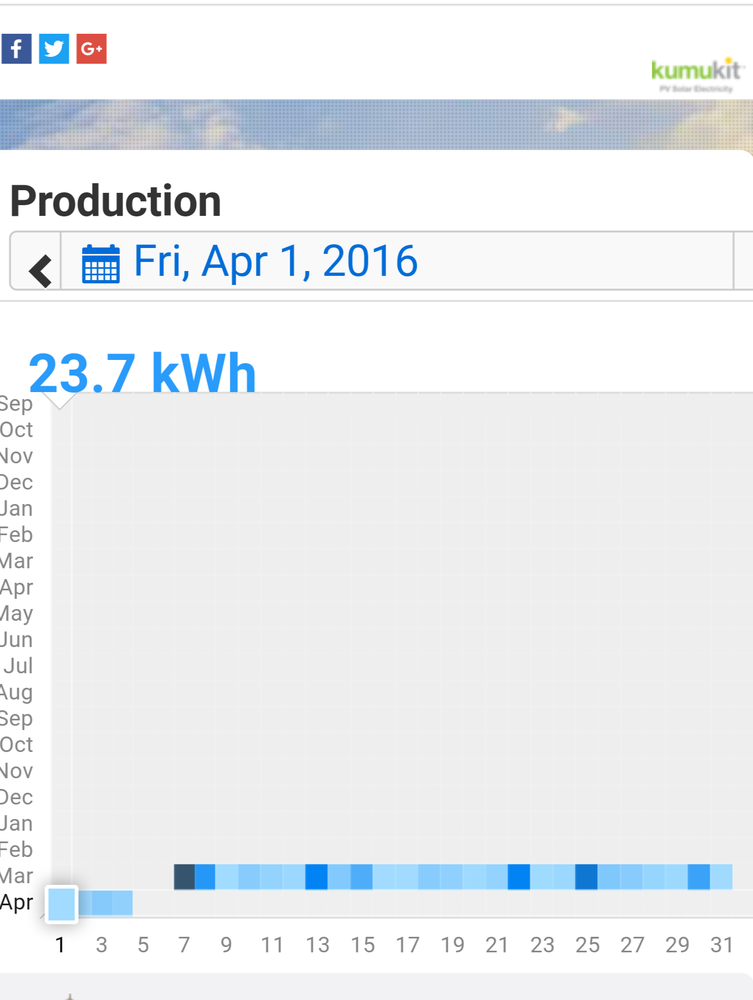Click the Production heading
The width and height of the screenshot is (753, 1000).
[116, 201]
